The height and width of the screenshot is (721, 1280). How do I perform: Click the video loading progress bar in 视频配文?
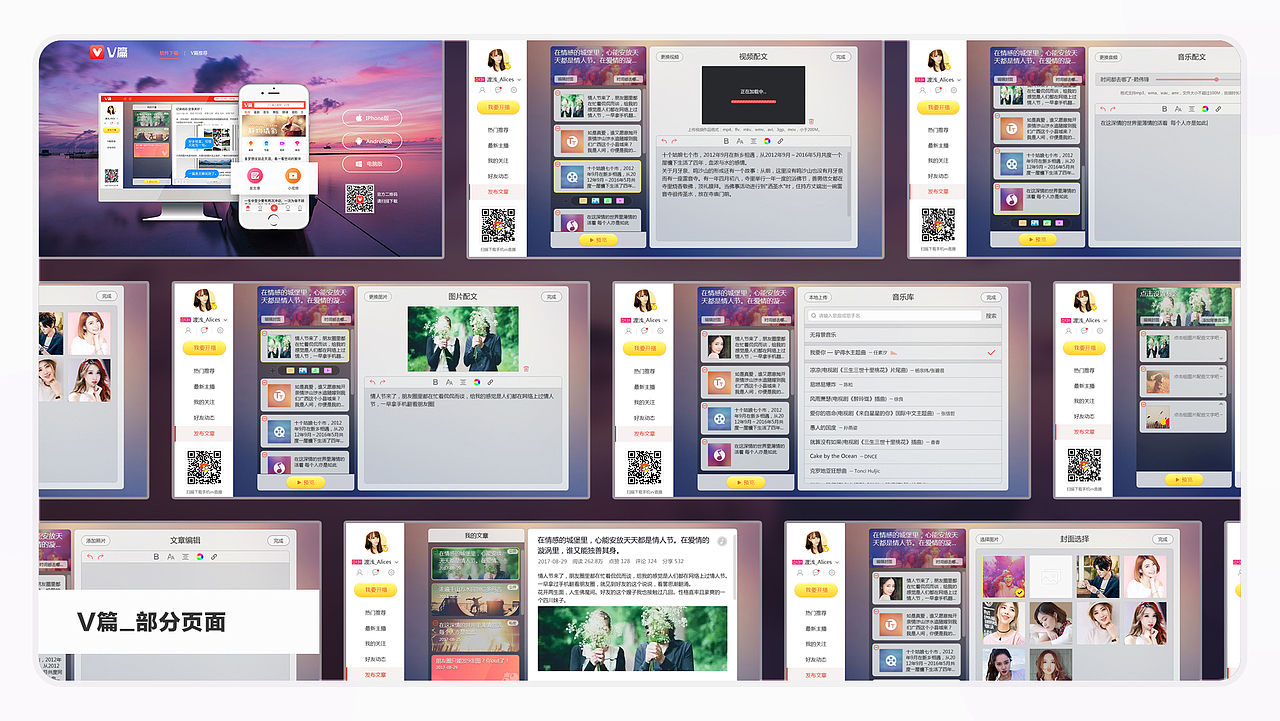(x=753, y=101)
